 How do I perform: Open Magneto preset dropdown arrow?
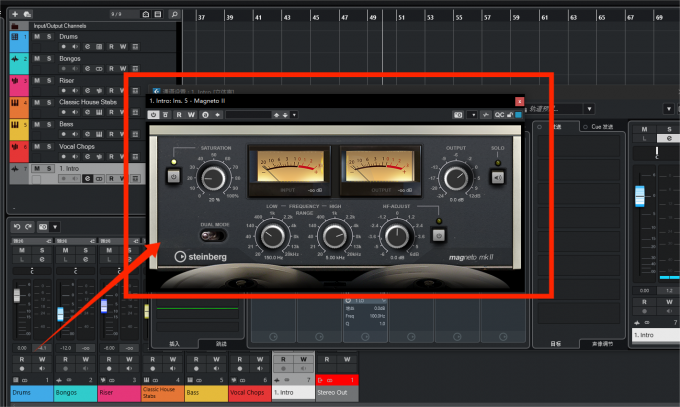pos(294,115)
